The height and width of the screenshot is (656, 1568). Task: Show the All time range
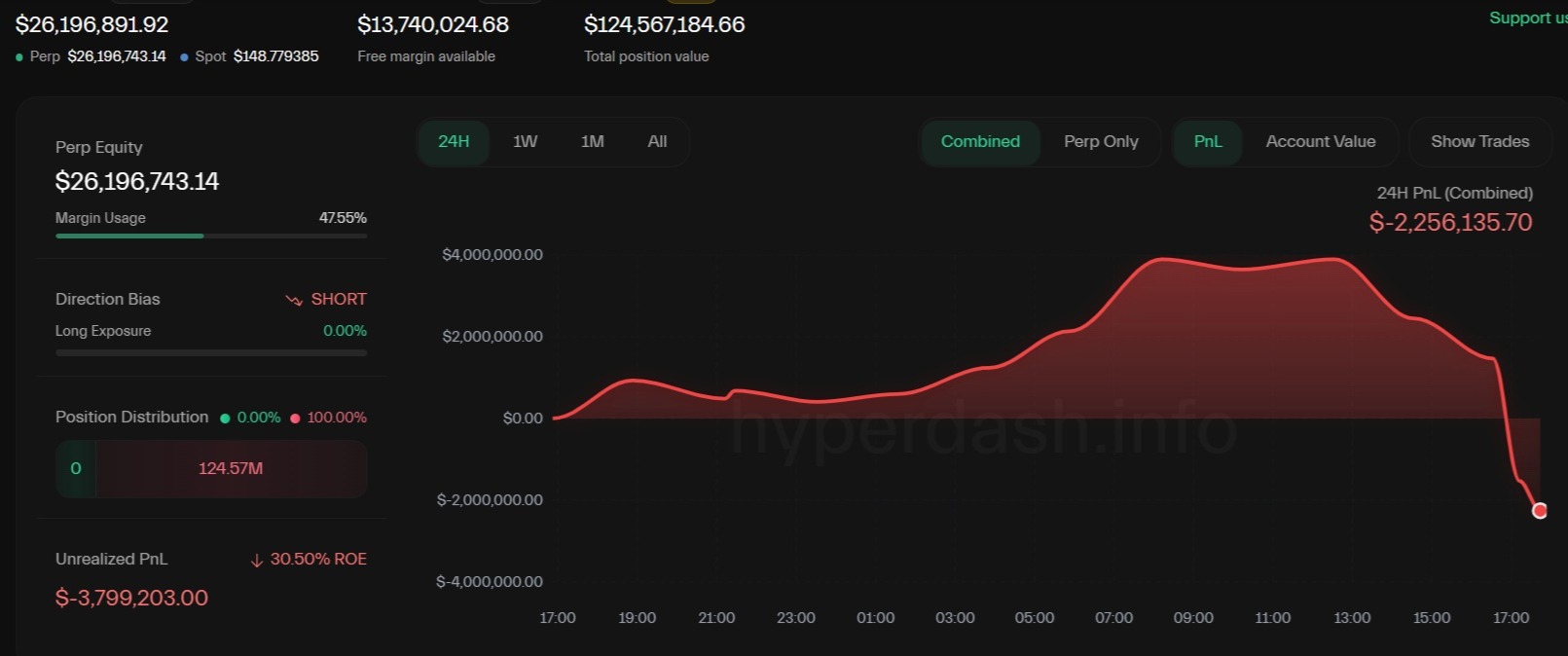coord(657,142)
